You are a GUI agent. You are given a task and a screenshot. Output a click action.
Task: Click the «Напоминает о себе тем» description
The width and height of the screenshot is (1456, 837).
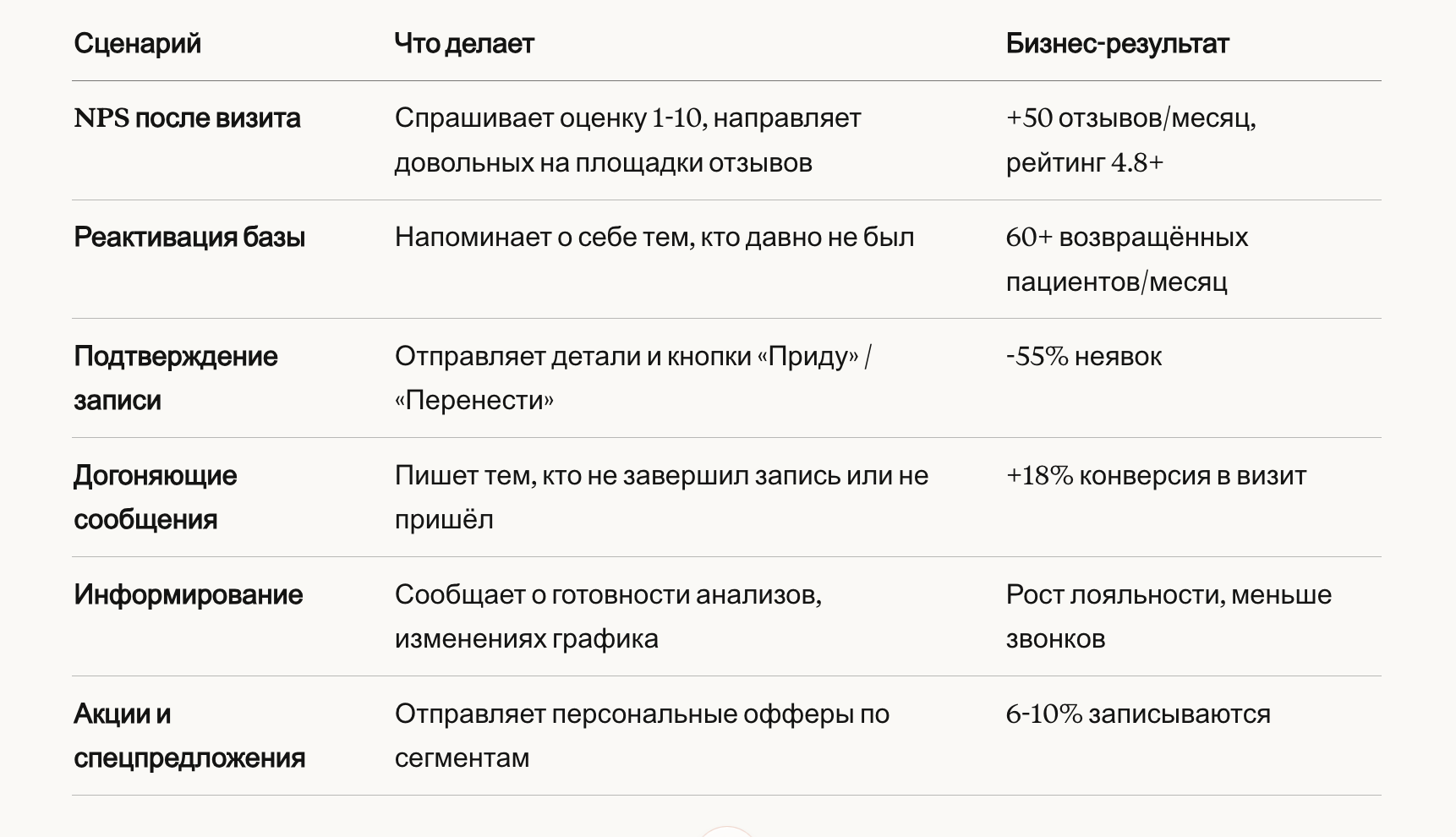coord(654,238)
